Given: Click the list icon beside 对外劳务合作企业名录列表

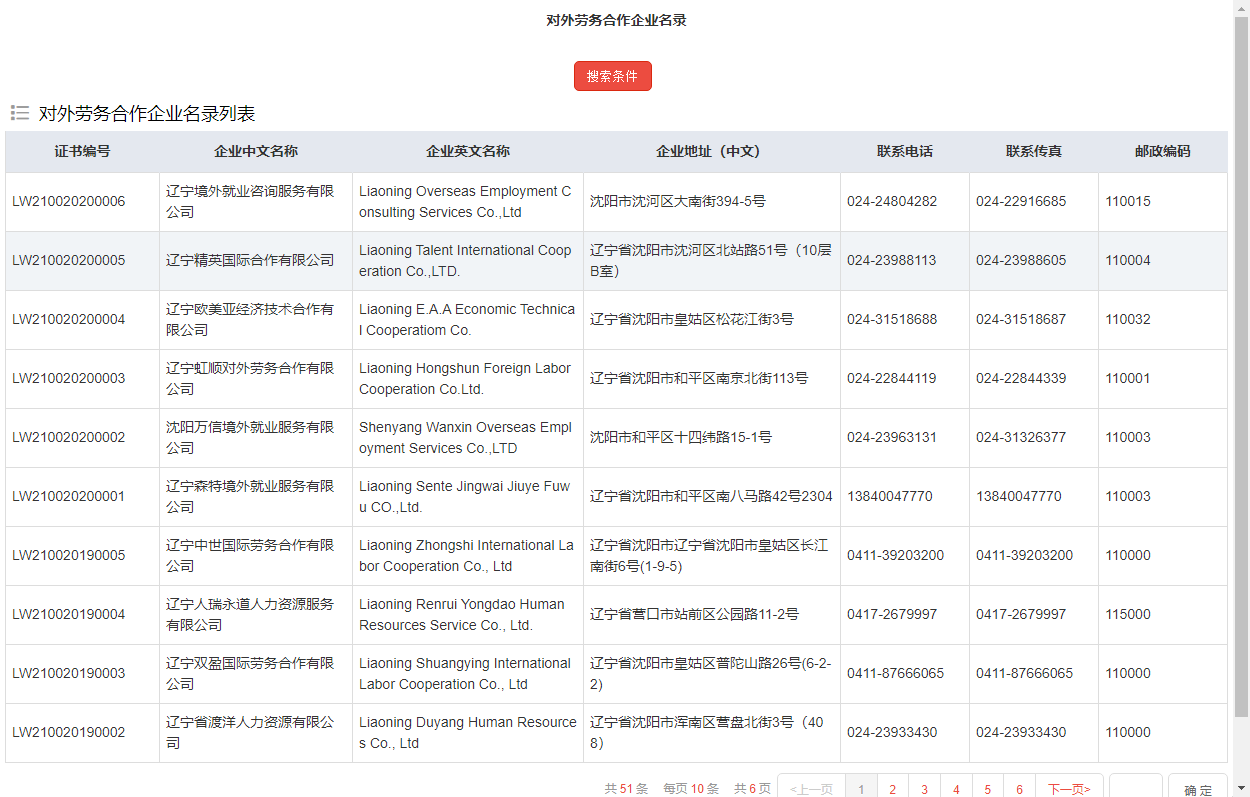Looking at the screenshot, I should pyautogui.click(x=20, y=113).
